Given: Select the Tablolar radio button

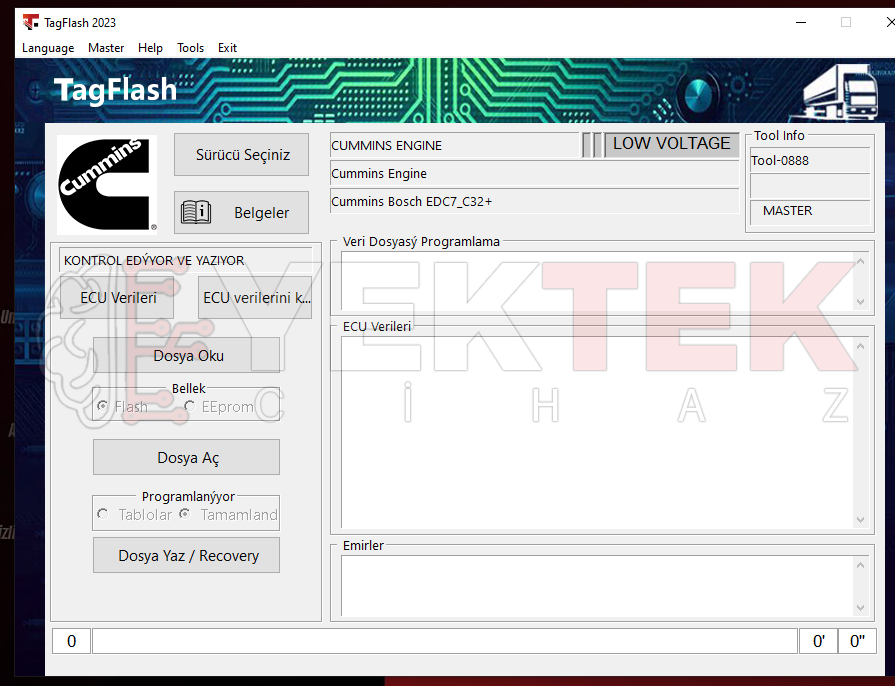Looking at the screenshot, I should click(x=103, y=514).
